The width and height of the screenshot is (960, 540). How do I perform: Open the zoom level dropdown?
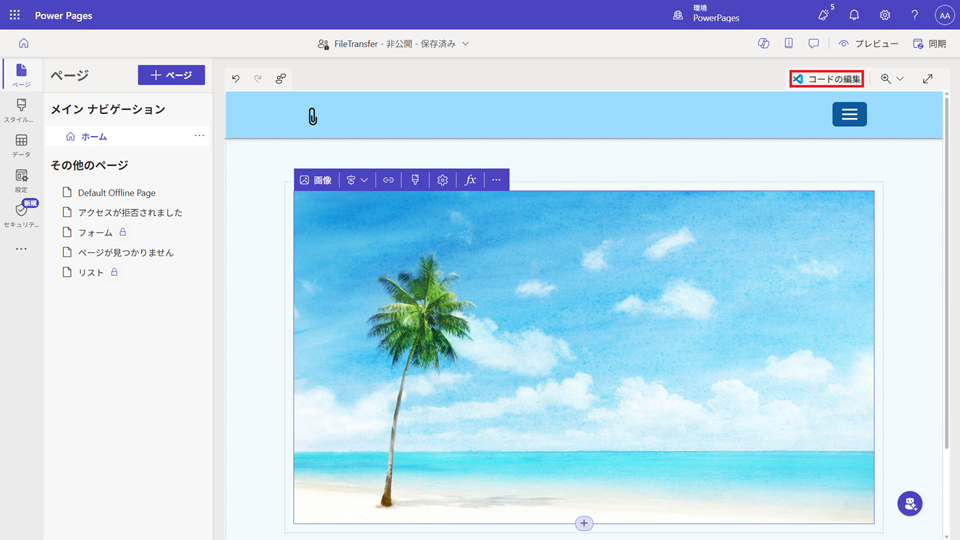point(892,78)
